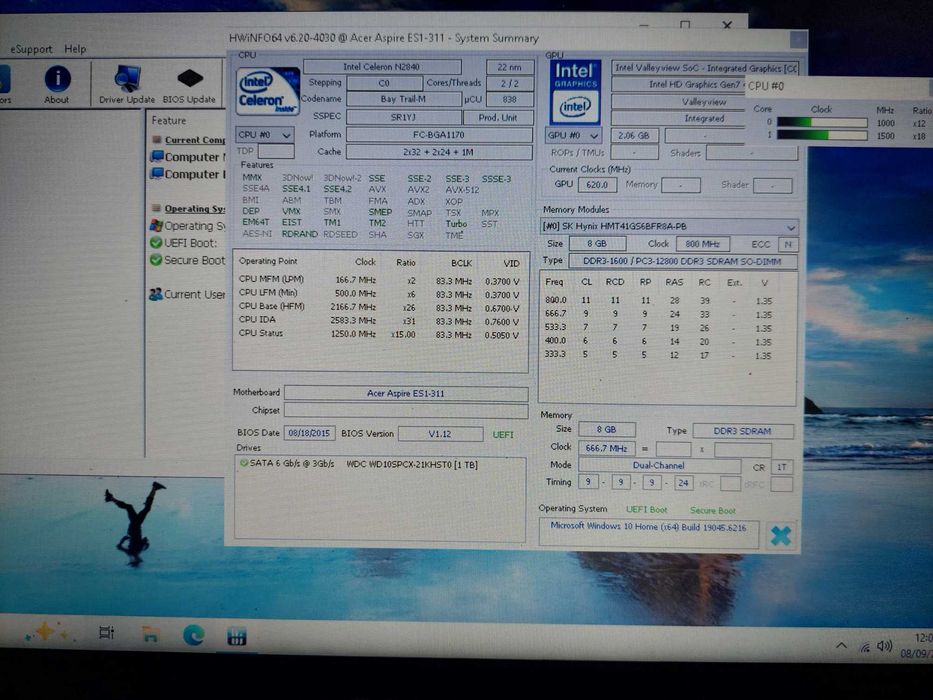Click the SATA drive status icon
Viewport: 933px width, 700px height.
243,463
